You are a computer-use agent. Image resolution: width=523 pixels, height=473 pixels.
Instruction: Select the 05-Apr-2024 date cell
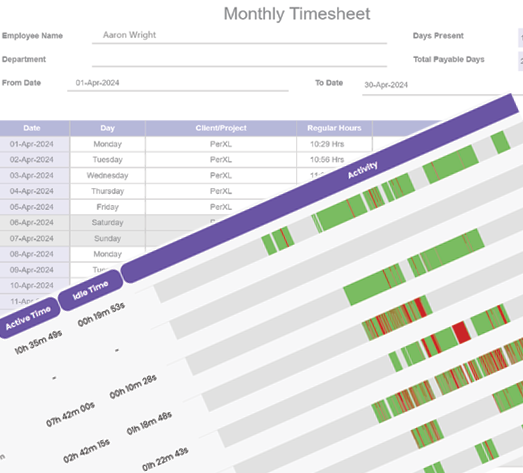34,207
